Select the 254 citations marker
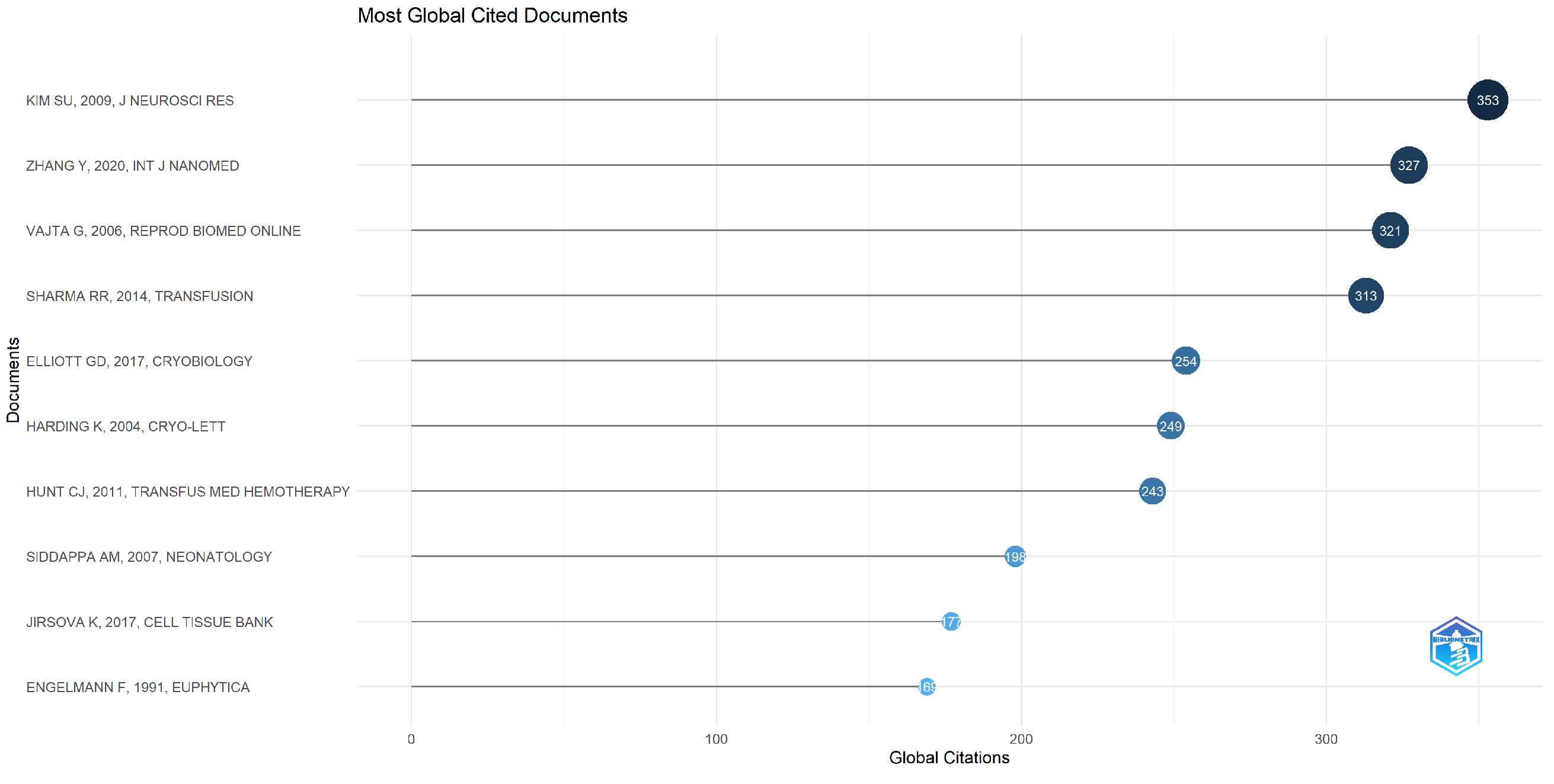The width and height of the screenshot is (1554, 784). [x=1185, y=361]
